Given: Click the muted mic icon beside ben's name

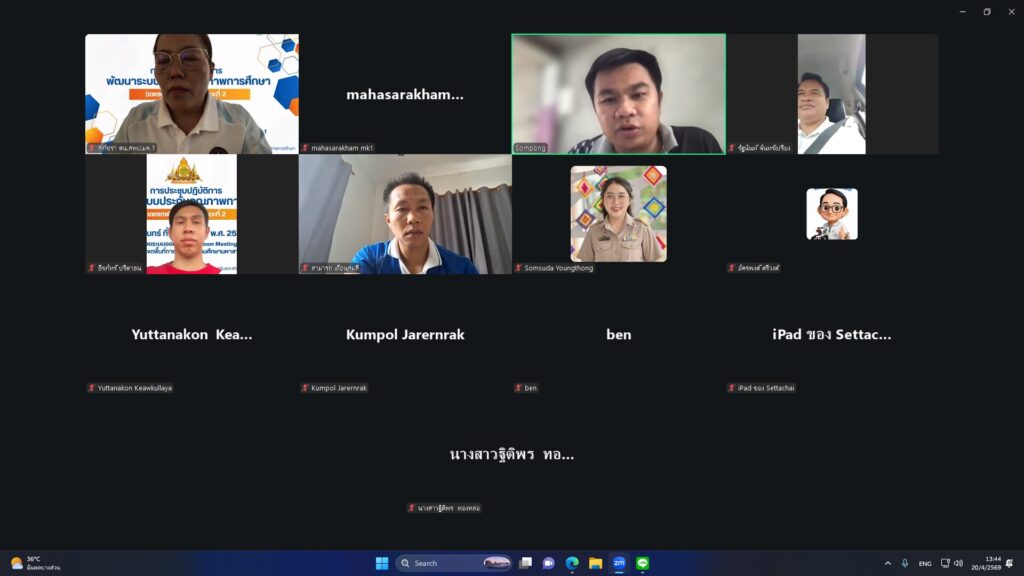Looking at the screenshot, I should click(x=519, y=388).
